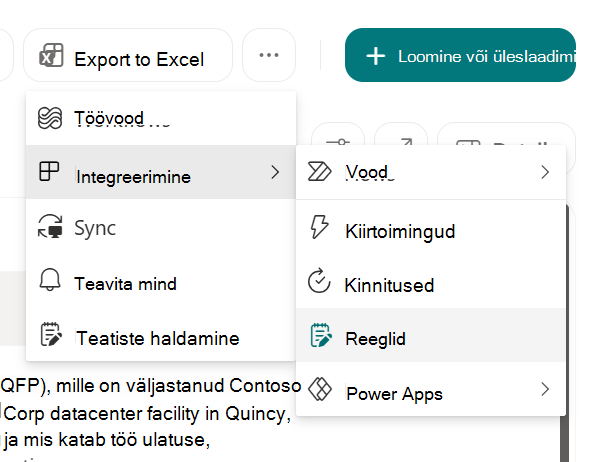This screenshot has width=616, height=462.
Task: Click the Töövood workflows icon
Action: 50,118
